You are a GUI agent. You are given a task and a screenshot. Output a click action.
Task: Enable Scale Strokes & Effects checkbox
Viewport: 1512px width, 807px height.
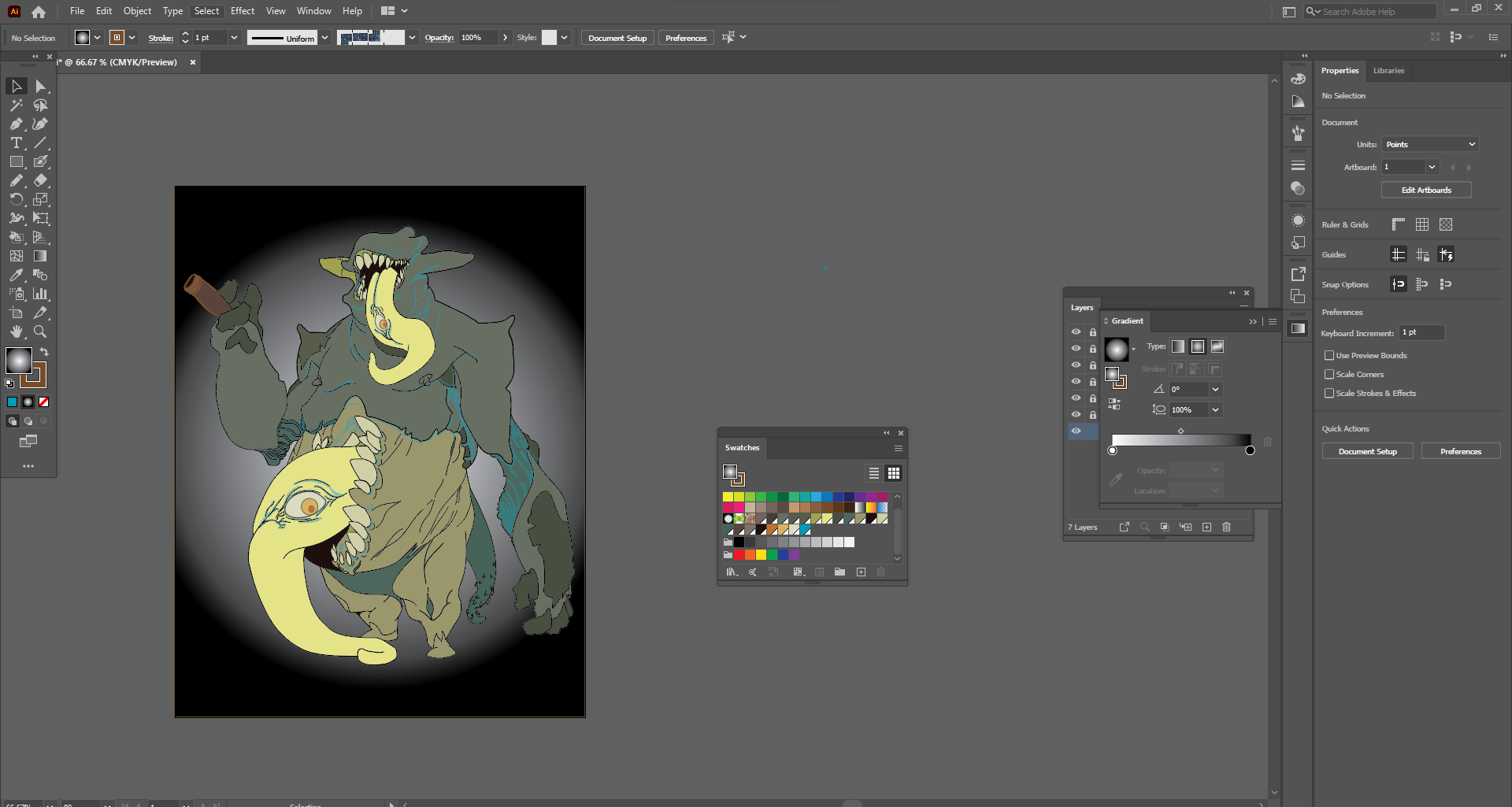click(x=1329, y=393)
